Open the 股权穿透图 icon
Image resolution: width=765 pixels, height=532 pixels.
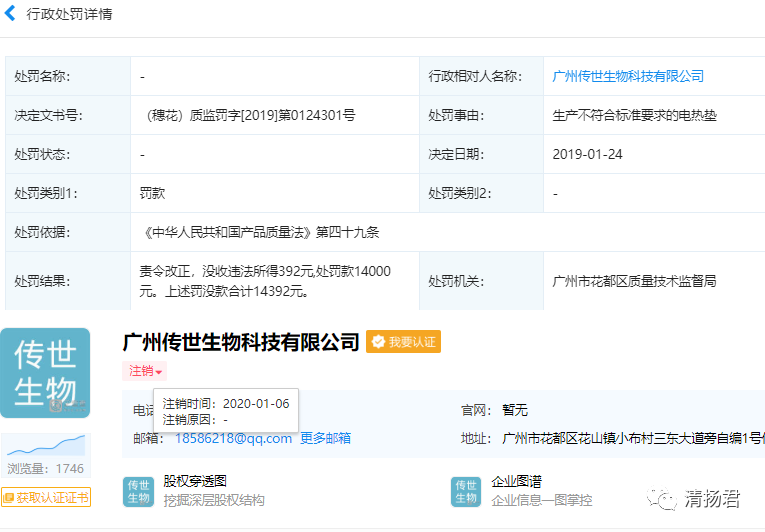coord(138,491)
